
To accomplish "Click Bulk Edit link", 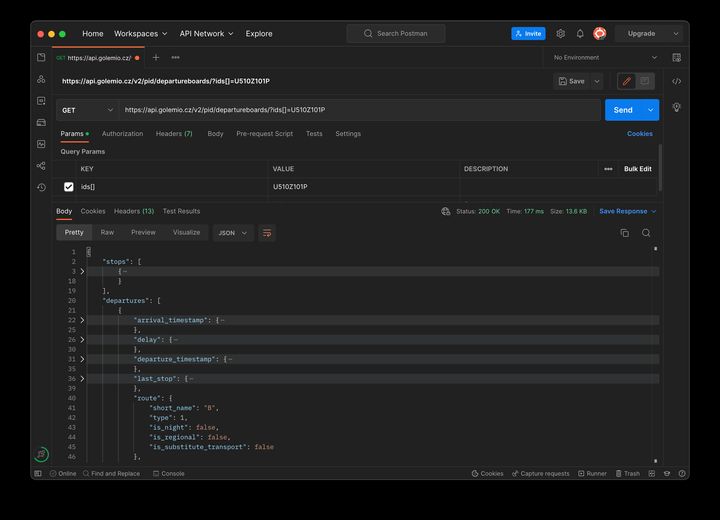I will [637, 169].
